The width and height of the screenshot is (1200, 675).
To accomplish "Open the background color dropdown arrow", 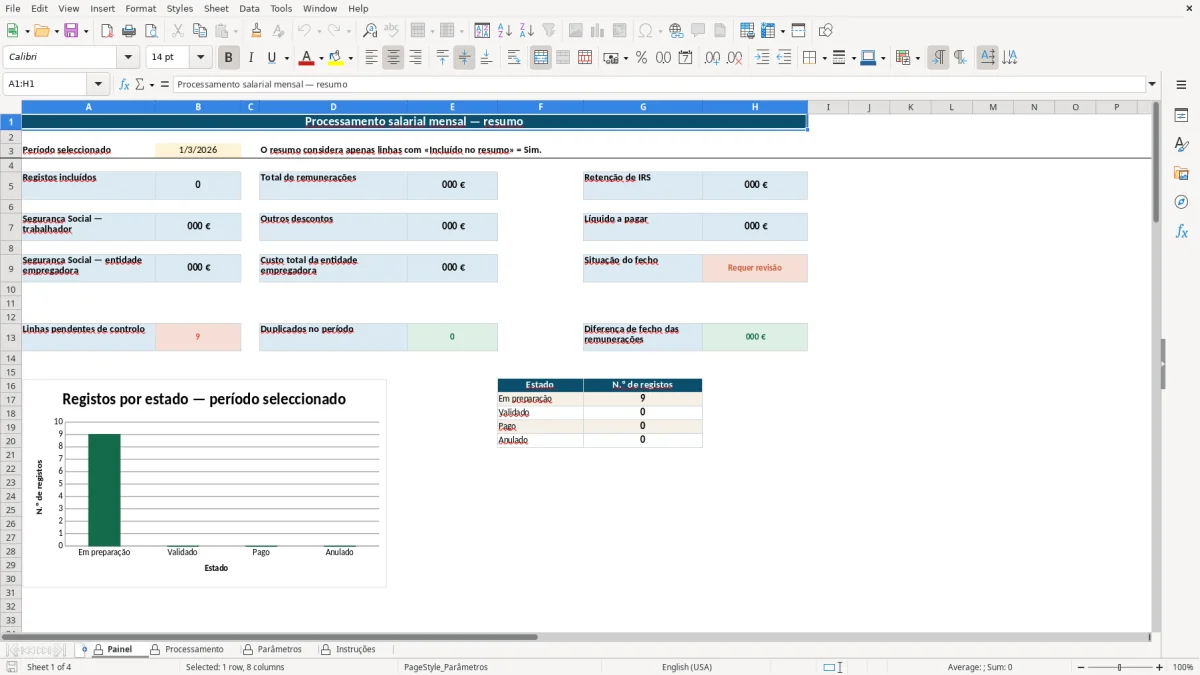I will point(351,58).
